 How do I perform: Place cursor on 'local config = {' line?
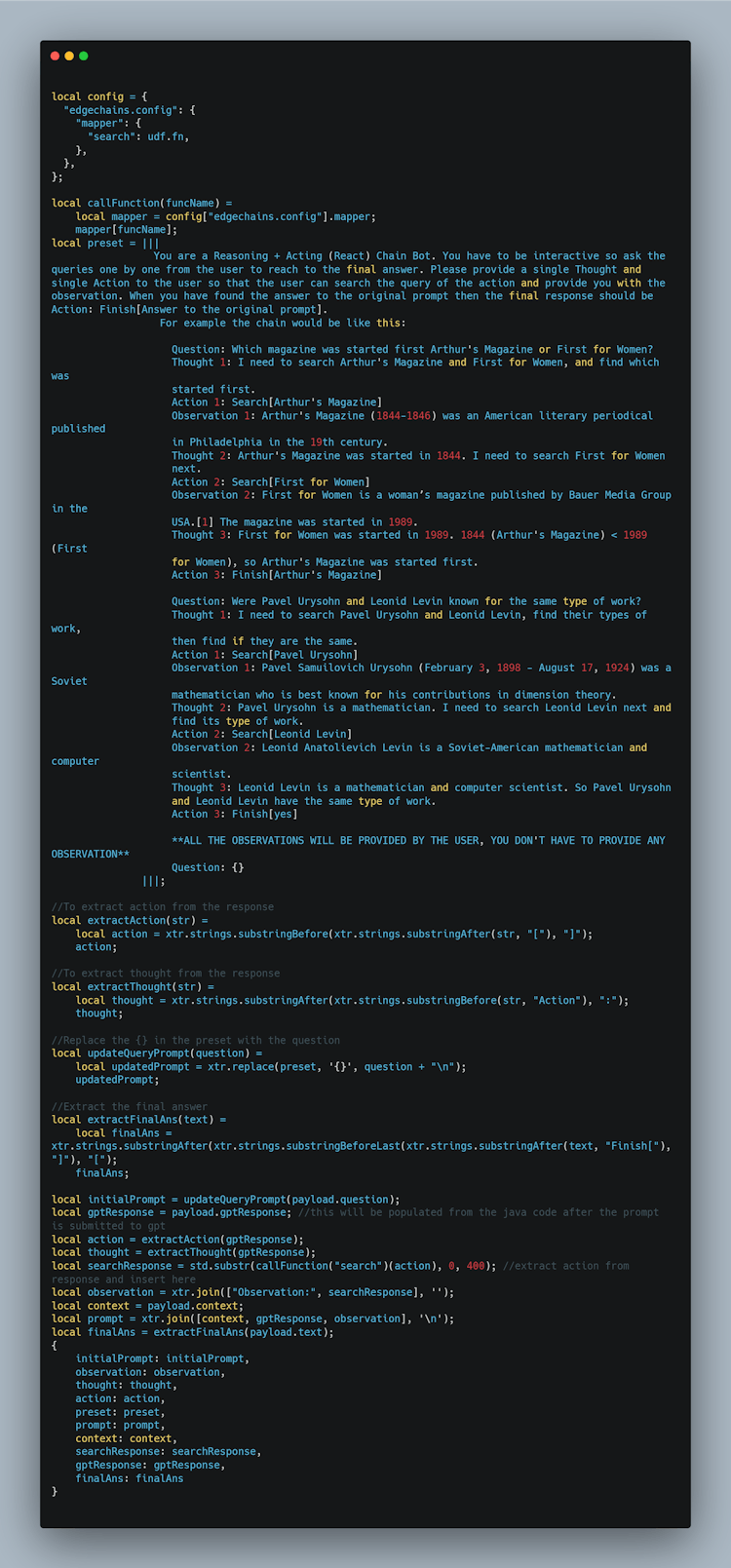pyautogui.click(x=99, y=96)
